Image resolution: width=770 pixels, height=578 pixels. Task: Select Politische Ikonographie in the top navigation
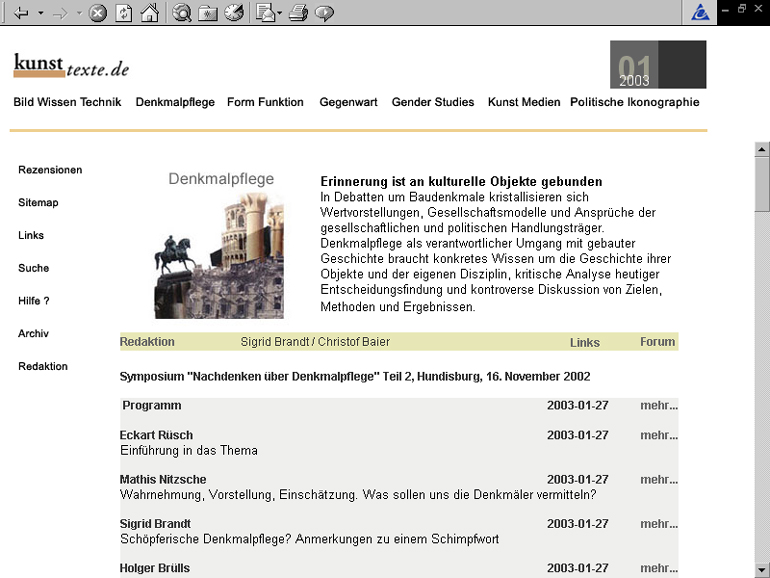634,102
